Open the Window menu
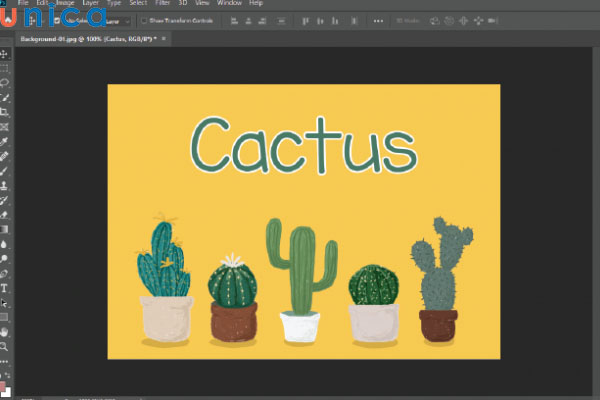600x400 pixels. coord(229,4)
